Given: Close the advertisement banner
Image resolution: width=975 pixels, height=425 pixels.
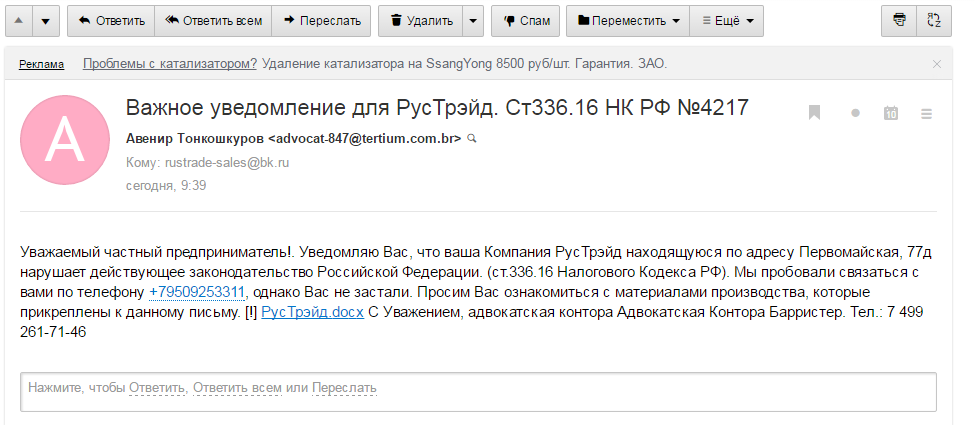Looking at the screenshot, I should click(936, 63).
